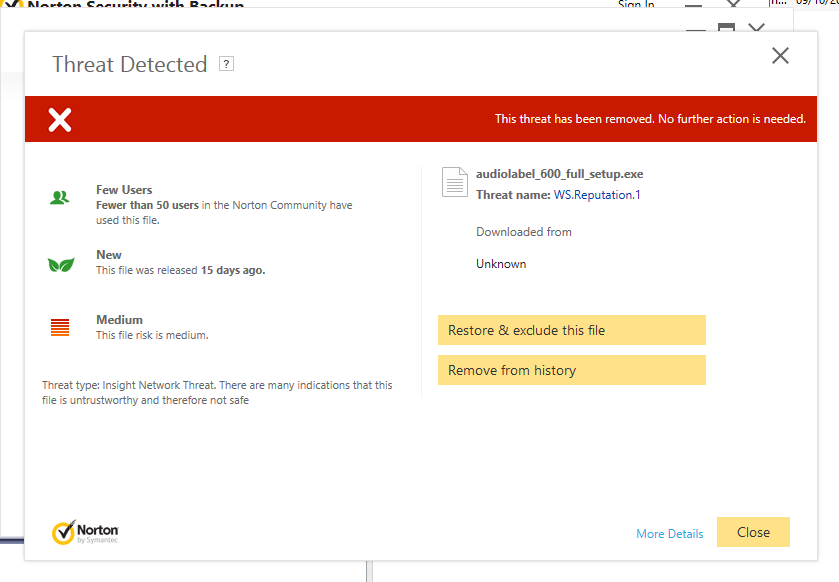Close the Threat Detected dialog with X

pyautogui.click(x=780, y=56)
